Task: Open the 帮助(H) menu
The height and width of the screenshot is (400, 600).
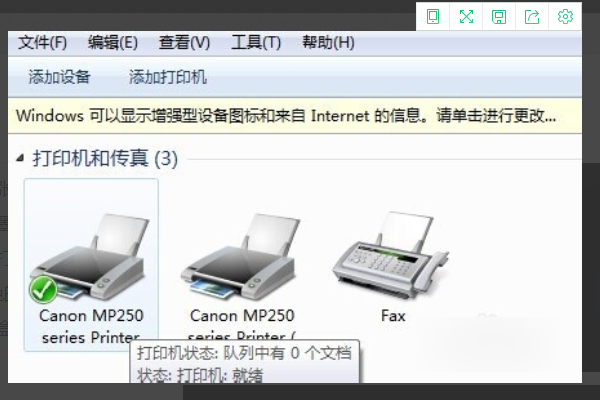Action: coord(328,42)
